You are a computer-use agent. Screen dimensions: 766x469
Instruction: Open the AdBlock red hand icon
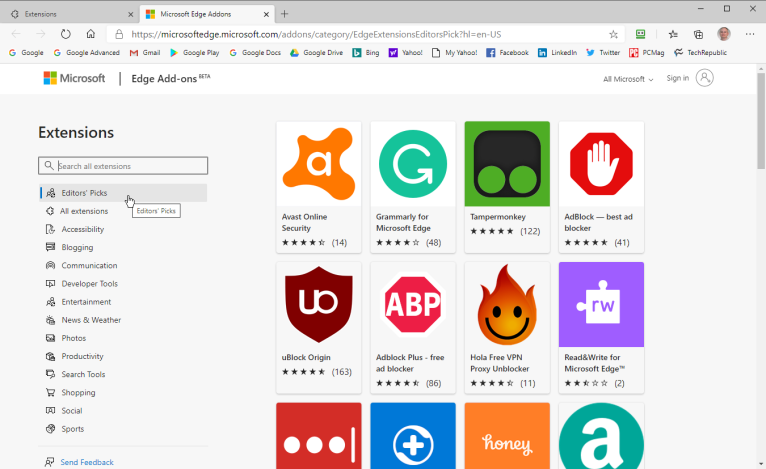click(601, 164)
